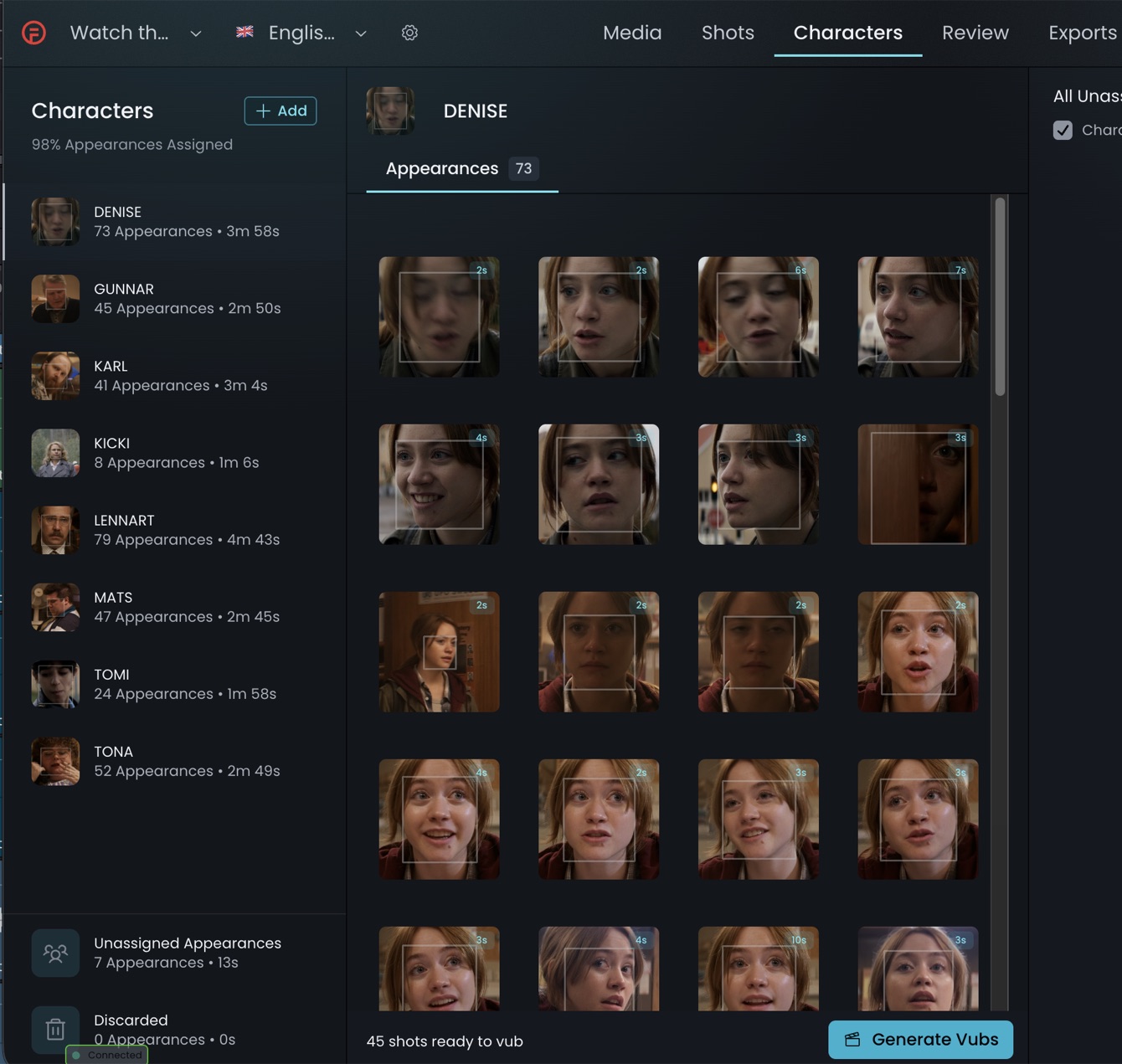Viewport: 1122px width, 1064px height.
Task: Select the Appearances 73 tab
Action: tap(462, 169)
